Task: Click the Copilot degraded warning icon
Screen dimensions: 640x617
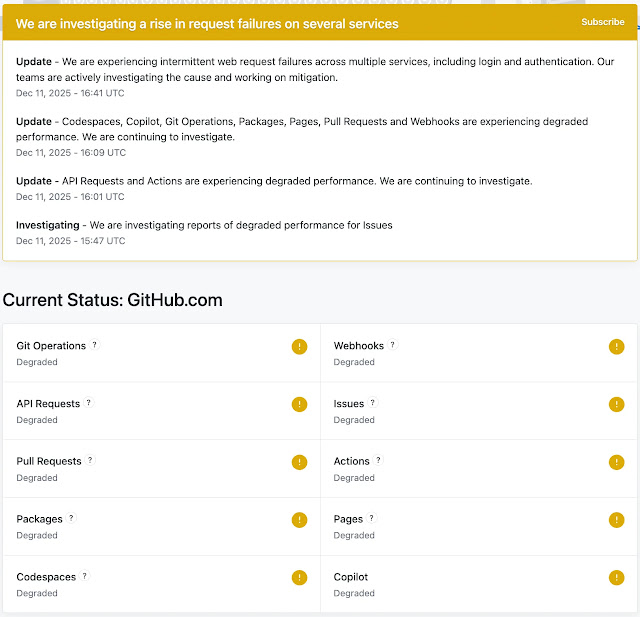Action: pyautogui.click(x=616, y=578)
